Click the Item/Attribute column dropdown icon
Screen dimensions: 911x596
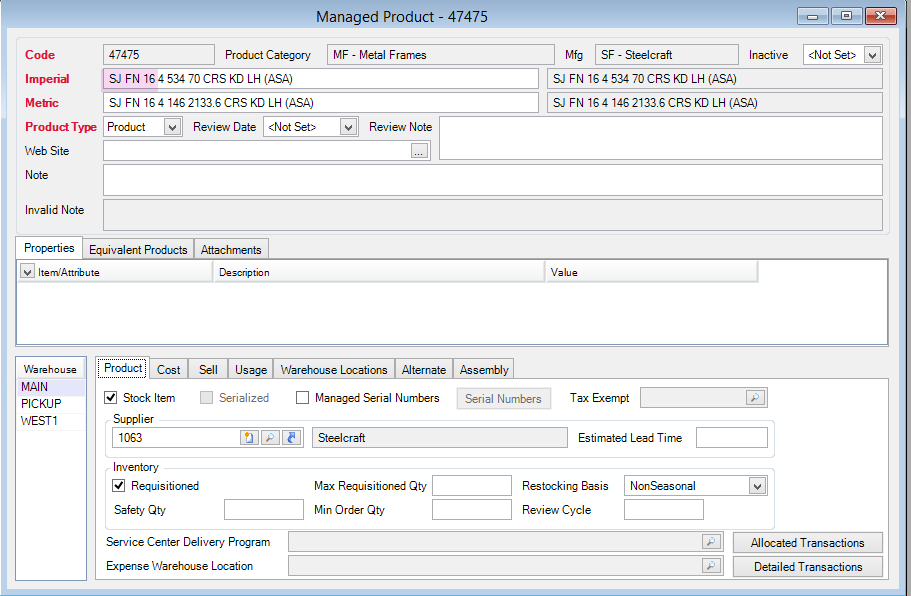27,272
